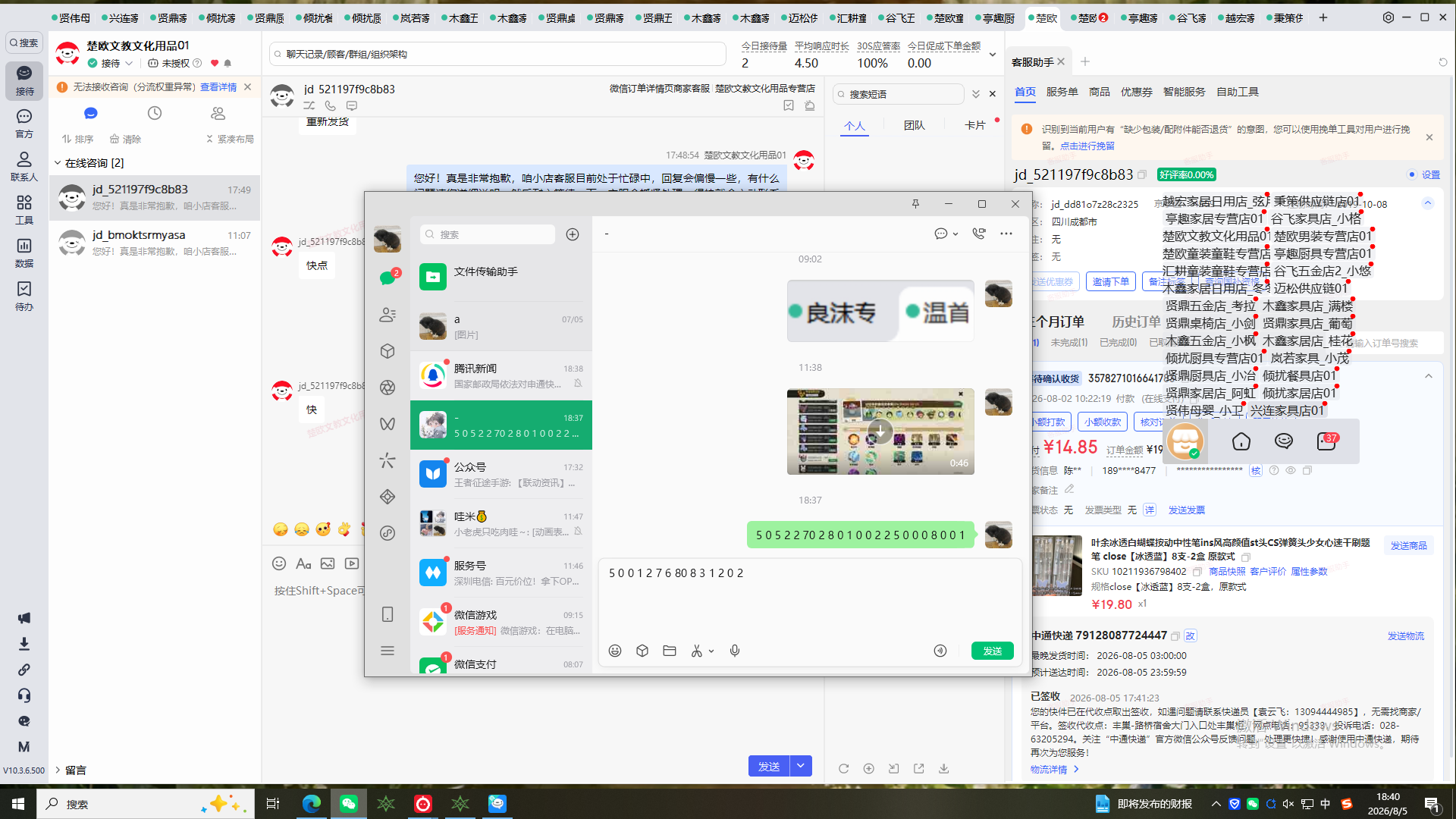Switch to the 服务单 tab
Viewport: 1456px width, 819px height.
(1062, 92)
